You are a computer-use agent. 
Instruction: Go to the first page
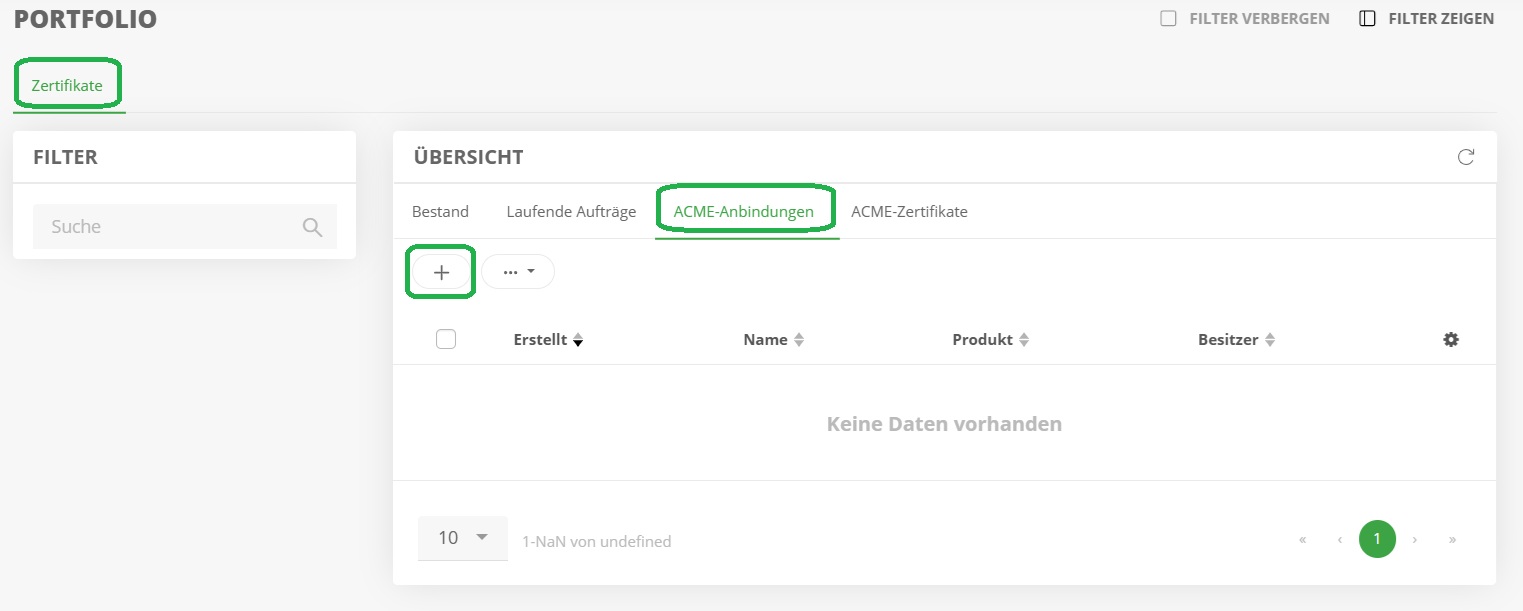pyautogui.click(x=1302, y=540)
